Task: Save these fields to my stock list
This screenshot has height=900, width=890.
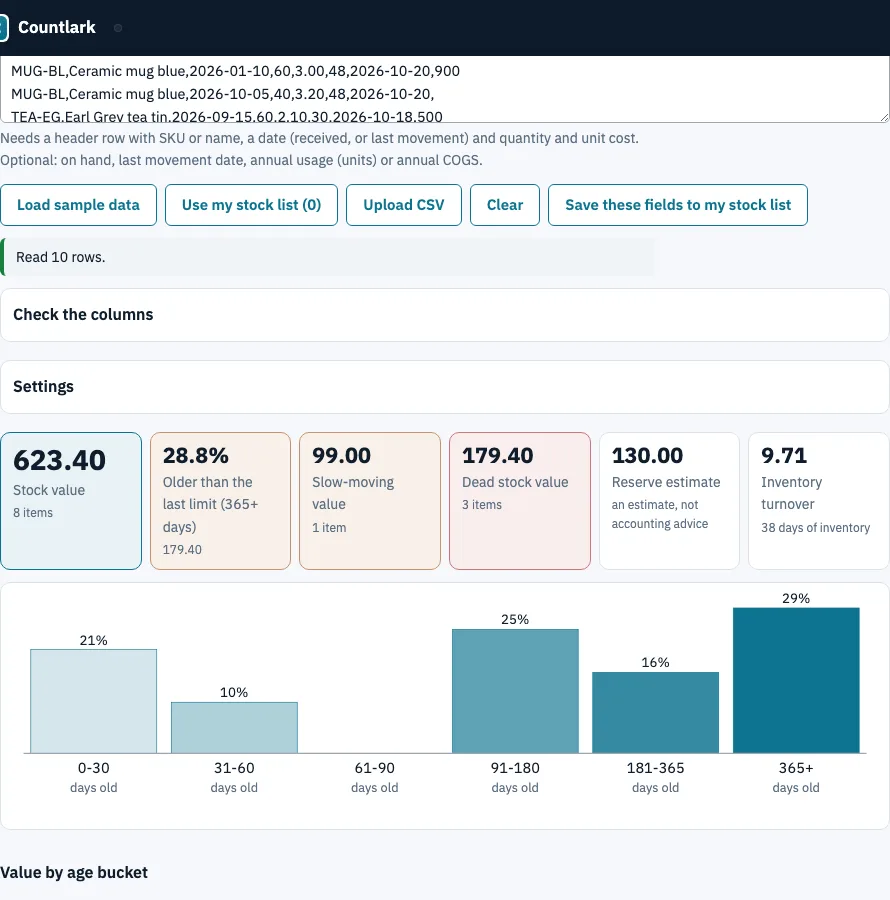Action: (678, 205)
